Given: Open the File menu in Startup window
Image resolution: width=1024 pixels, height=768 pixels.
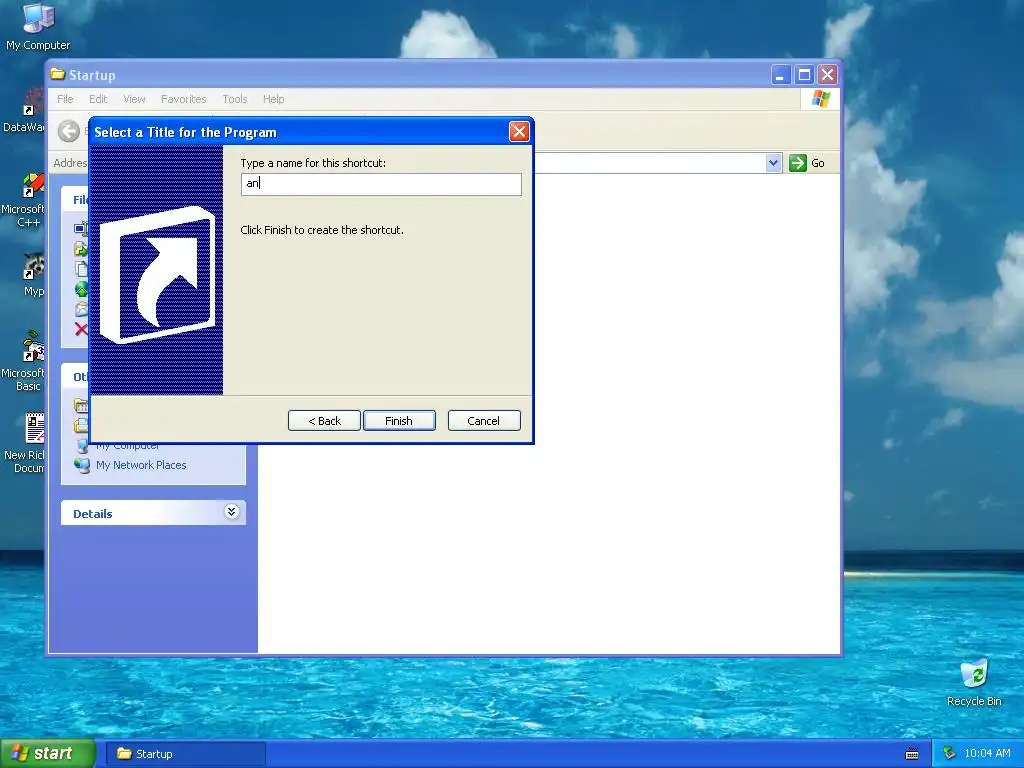Looking at the screenshot, I should [65, 99].
